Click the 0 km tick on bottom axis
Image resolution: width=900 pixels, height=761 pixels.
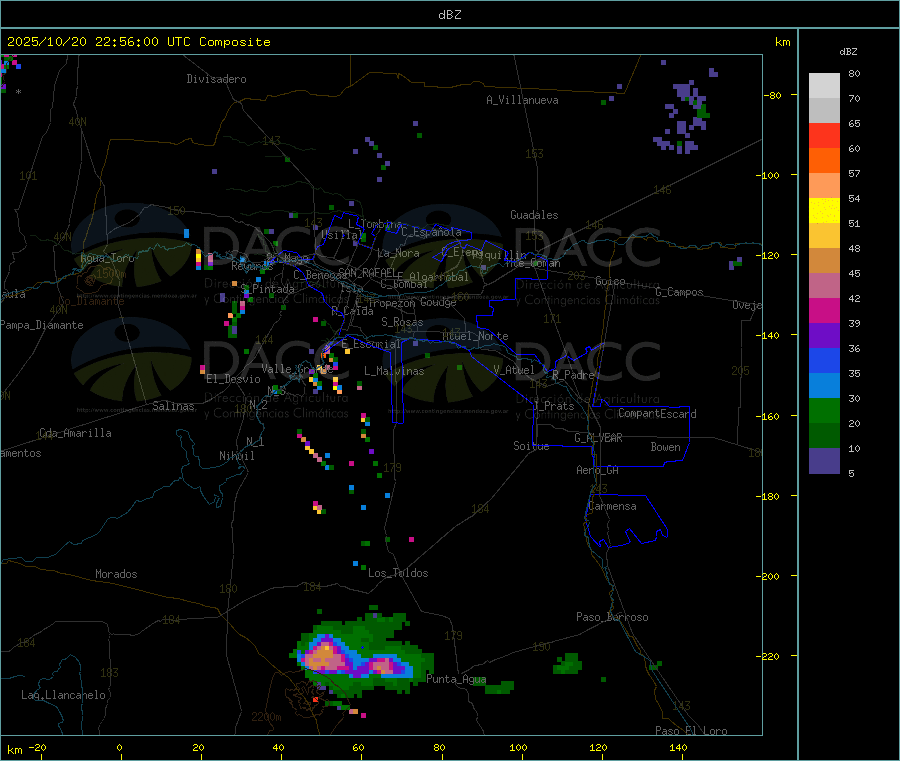click(x=119, y=747)
